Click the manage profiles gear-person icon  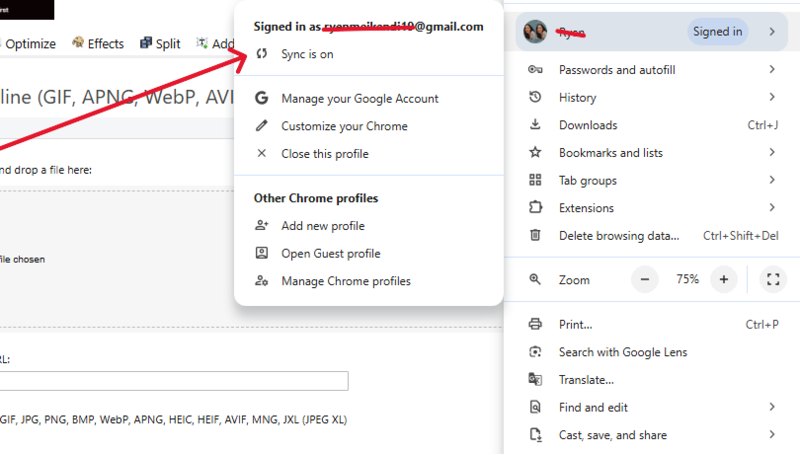[x=262, y=281]
